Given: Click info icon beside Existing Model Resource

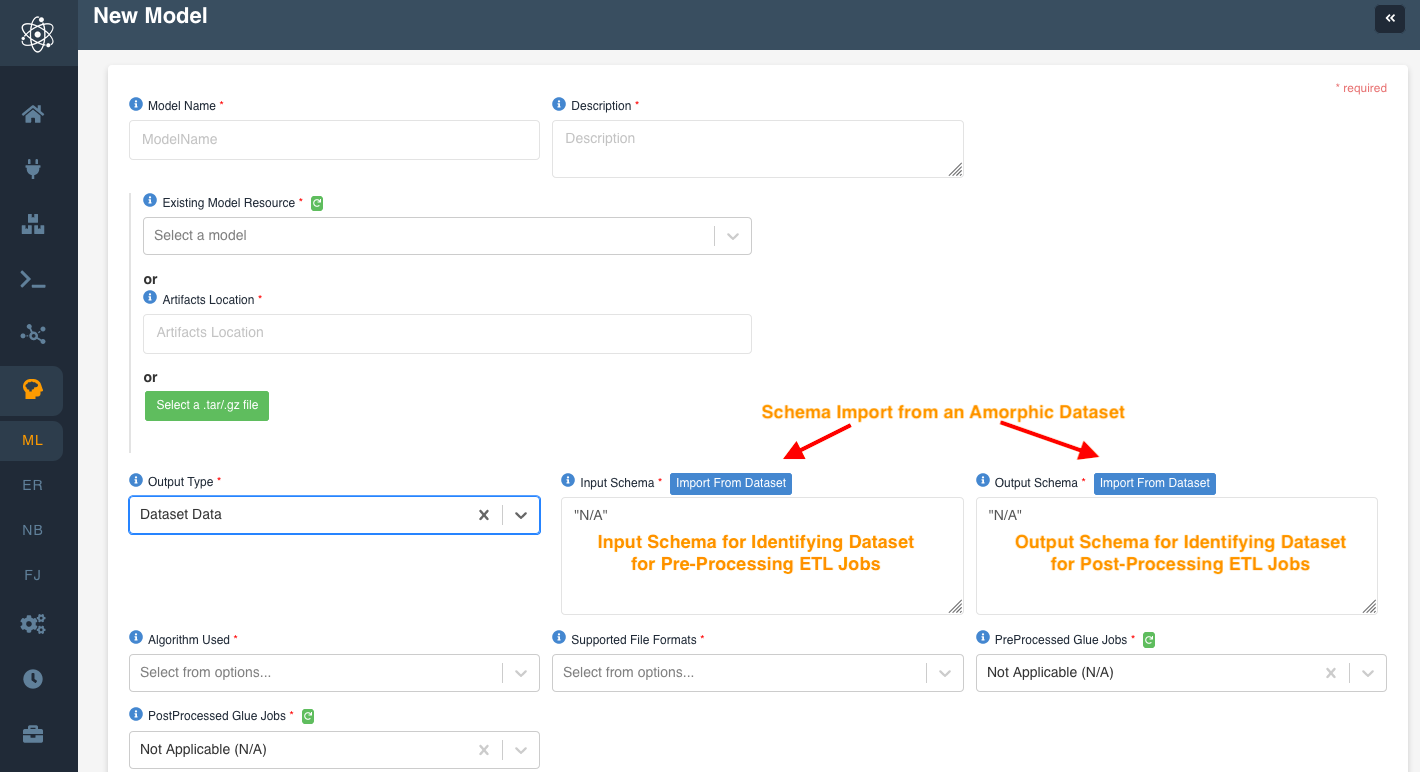Looking at the screenshot, I should pos(150,201).
